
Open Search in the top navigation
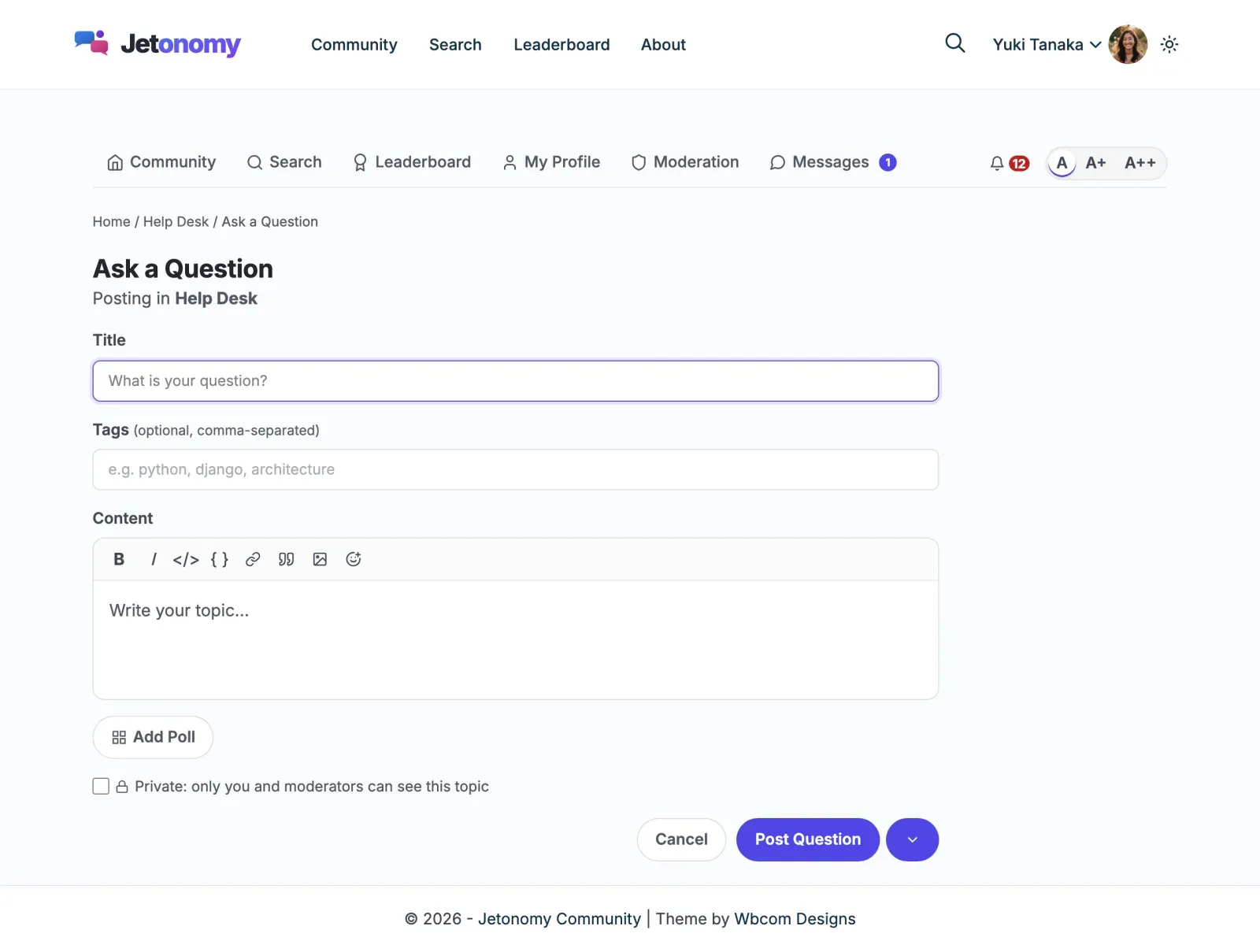pos(455,45)
